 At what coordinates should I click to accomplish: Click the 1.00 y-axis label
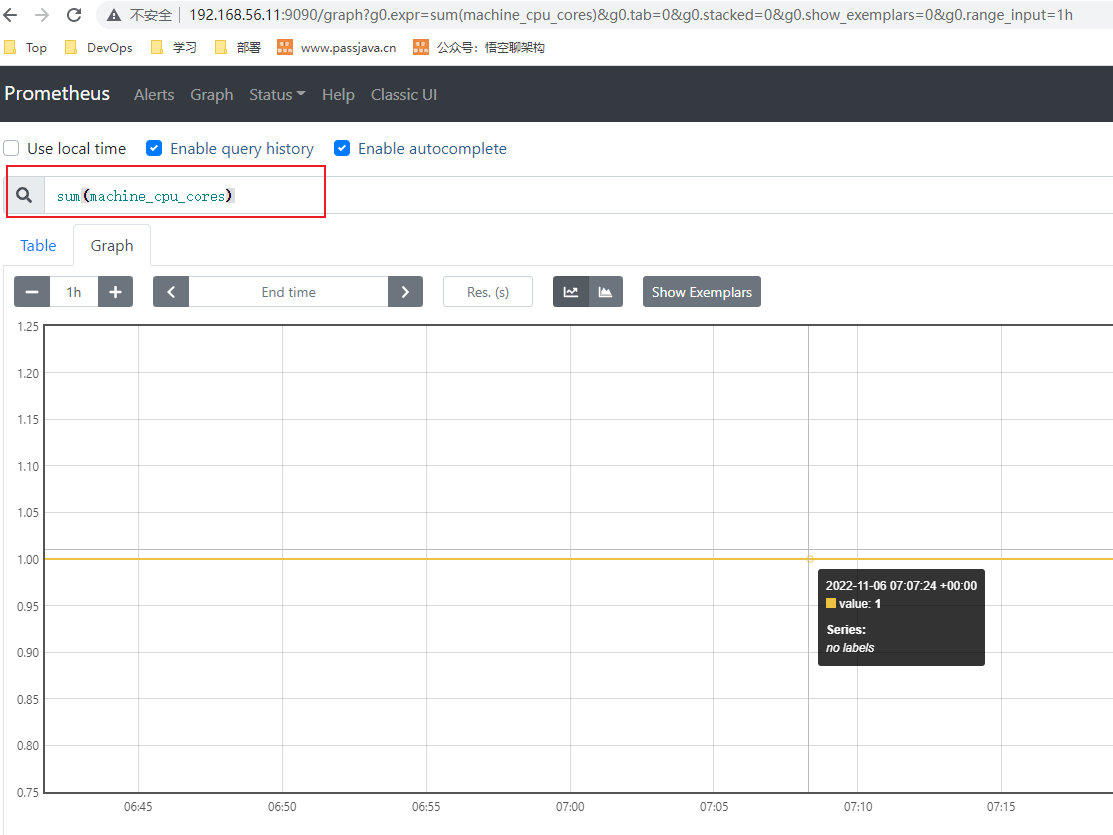tap(28, 560)
